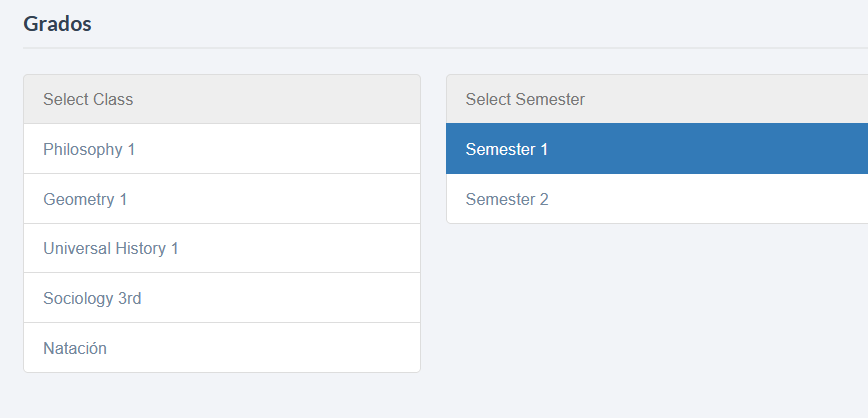
Task: Show grades for Philosophy 1
Action: point(89,149)
